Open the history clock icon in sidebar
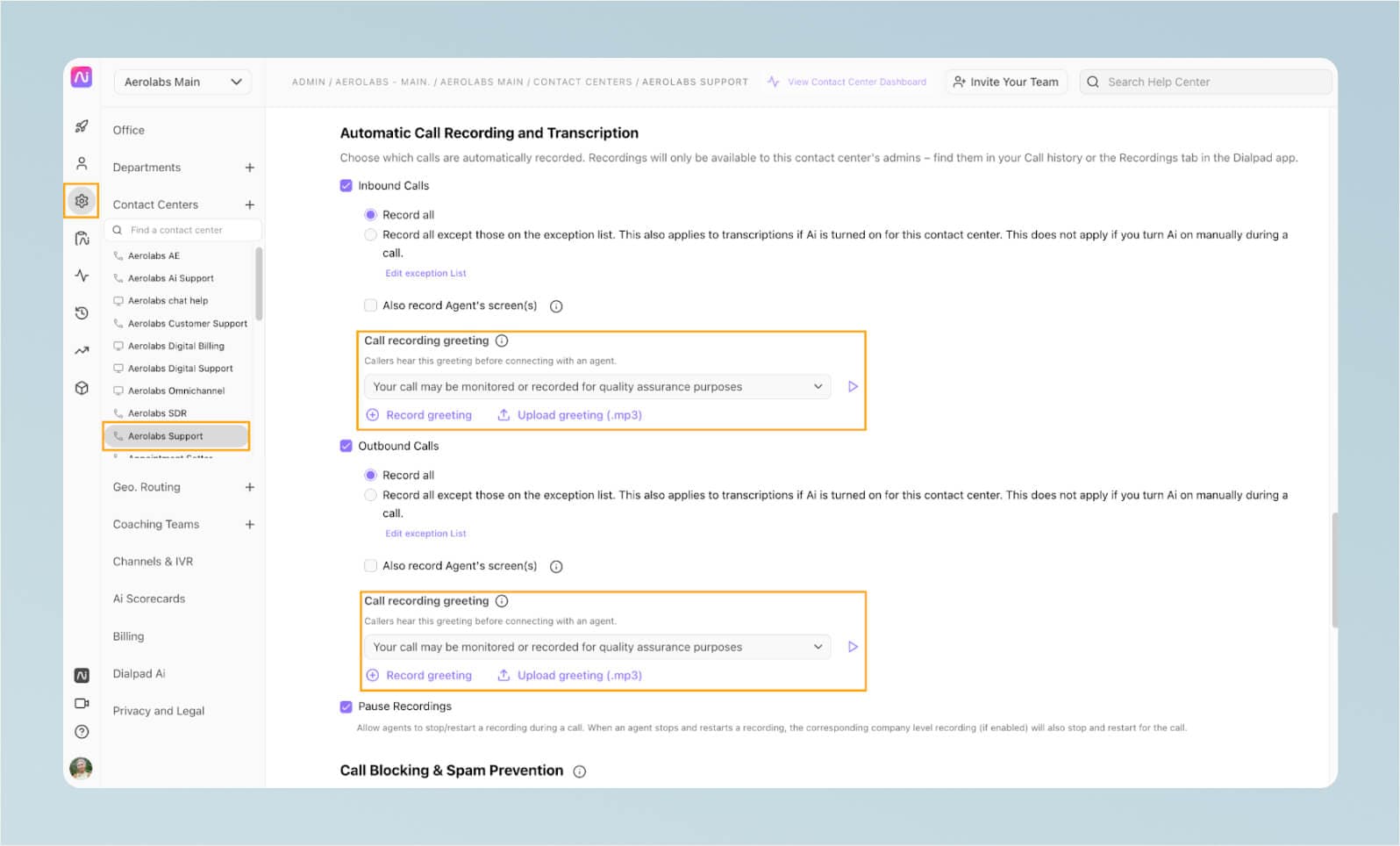 coord(82,313)
